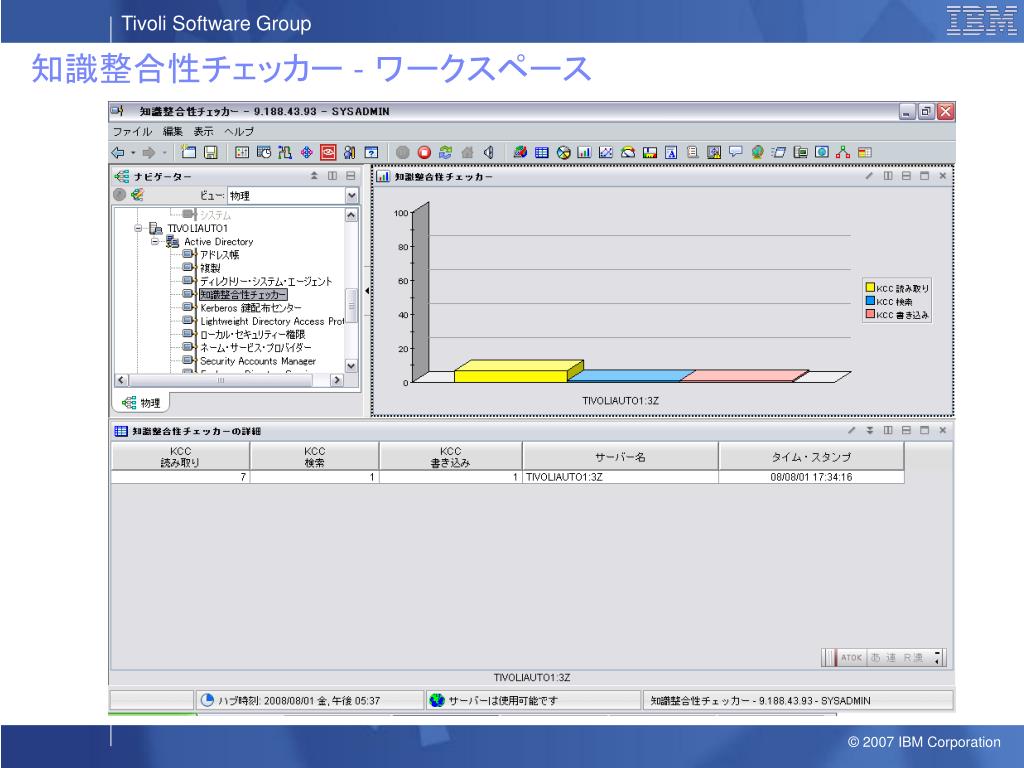Select ローカル・セキュリティー権限 tree item
1024x768 pixels.
[x=253, y=334]
